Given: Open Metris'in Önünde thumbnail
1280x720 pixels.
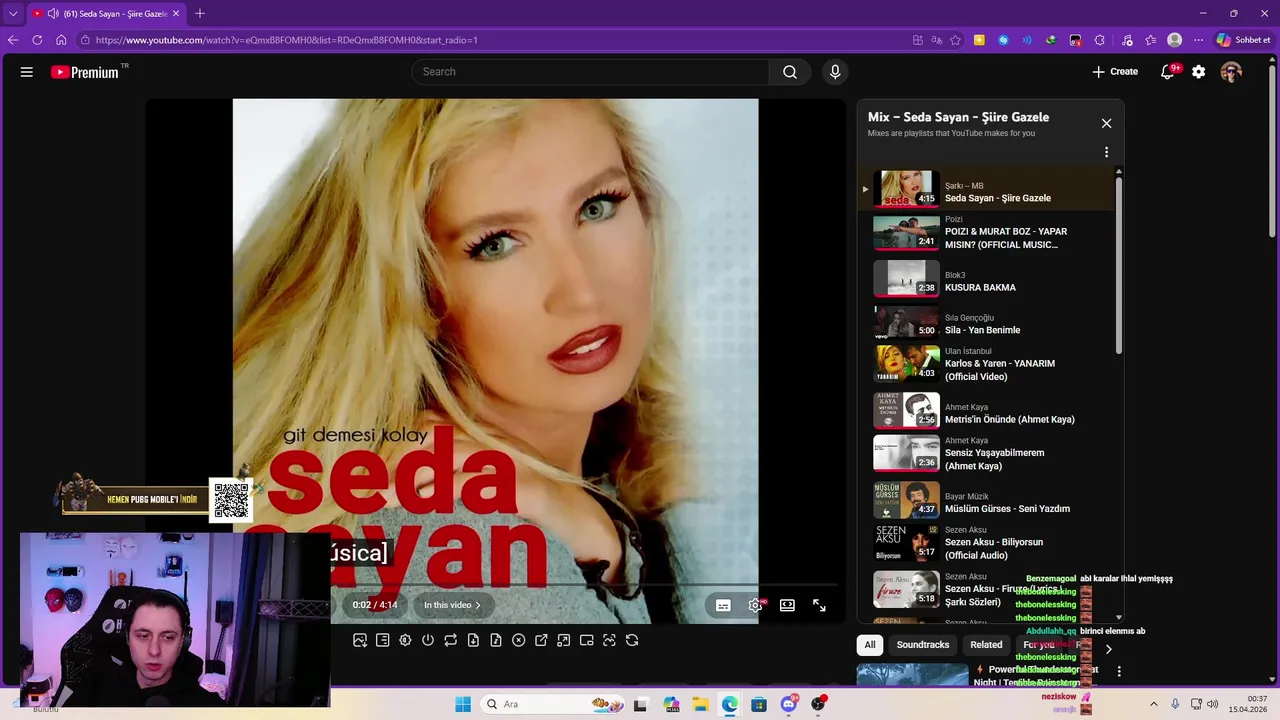Looking at the screenshot, I should 906,409.
